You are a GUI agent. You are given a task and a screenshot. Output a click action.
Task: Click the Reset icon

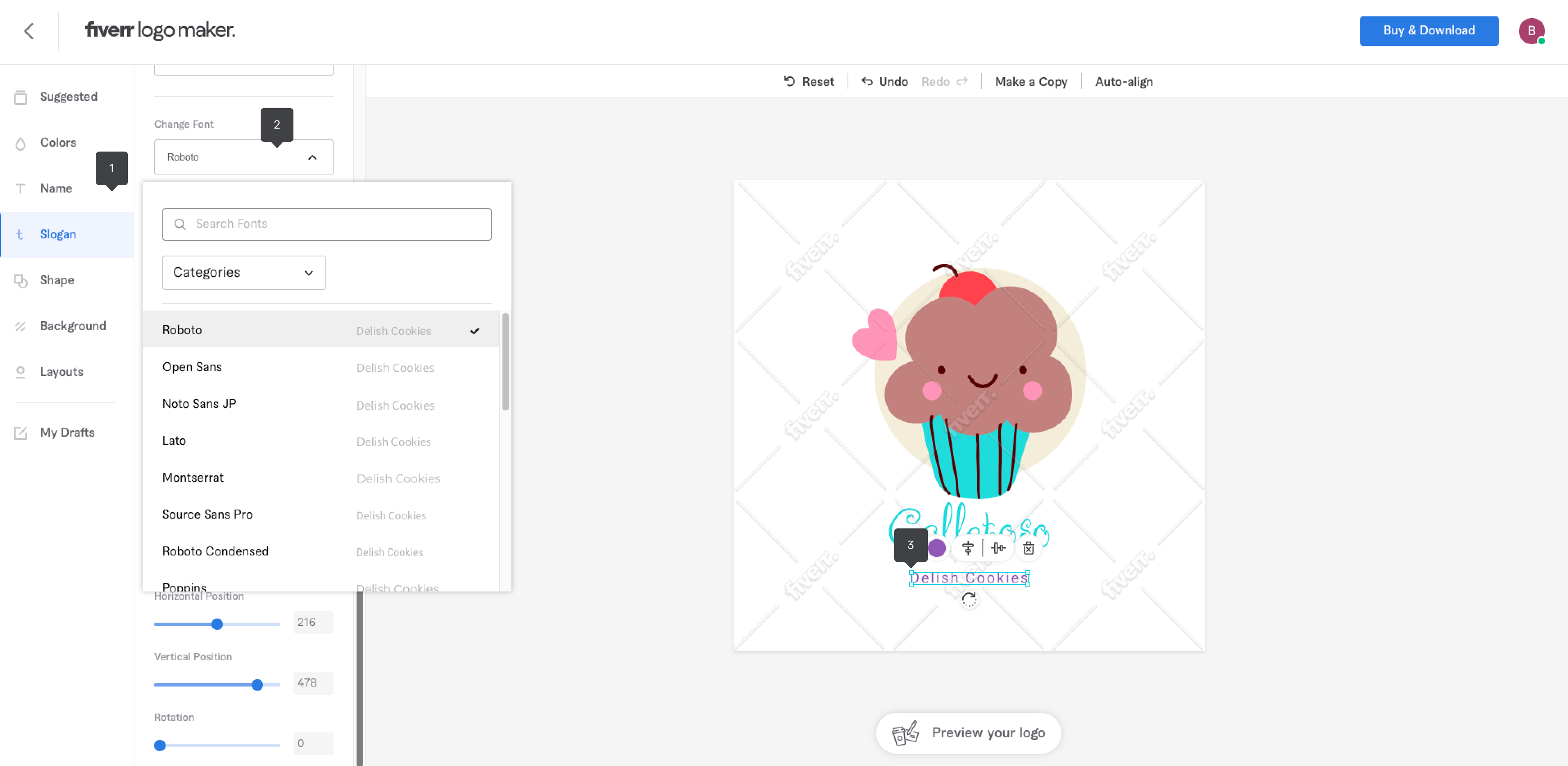click(x=789, y=82)
